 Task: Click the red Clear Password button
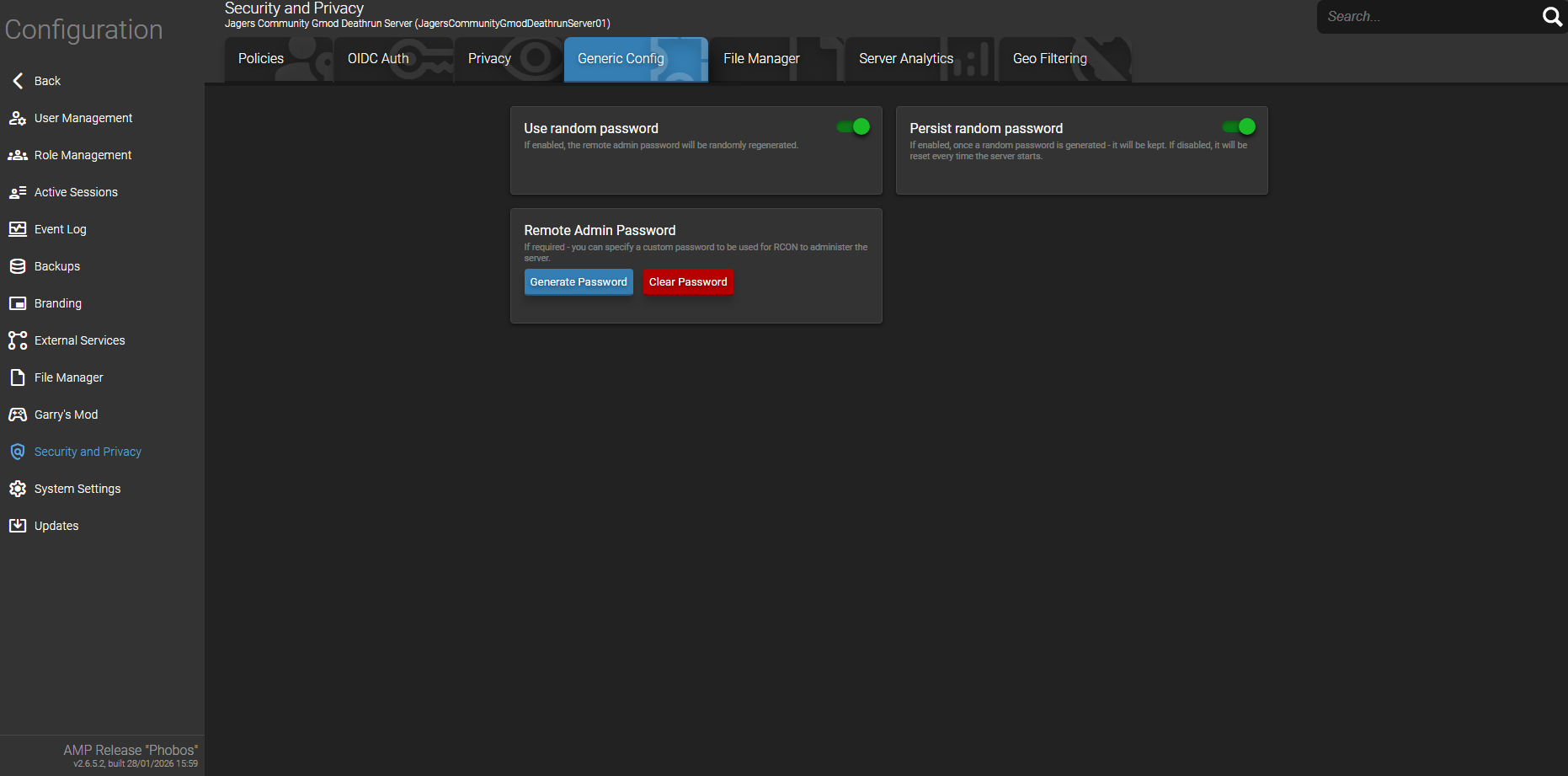(688, 282)
